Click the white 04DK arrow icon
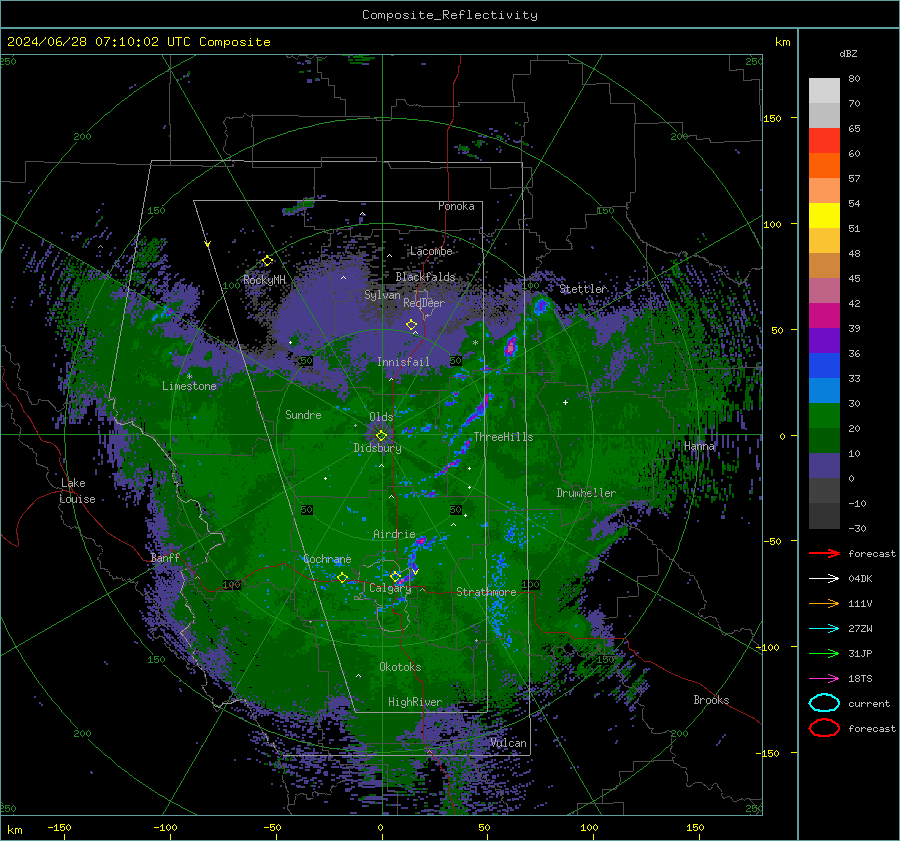 coord(824,579)
